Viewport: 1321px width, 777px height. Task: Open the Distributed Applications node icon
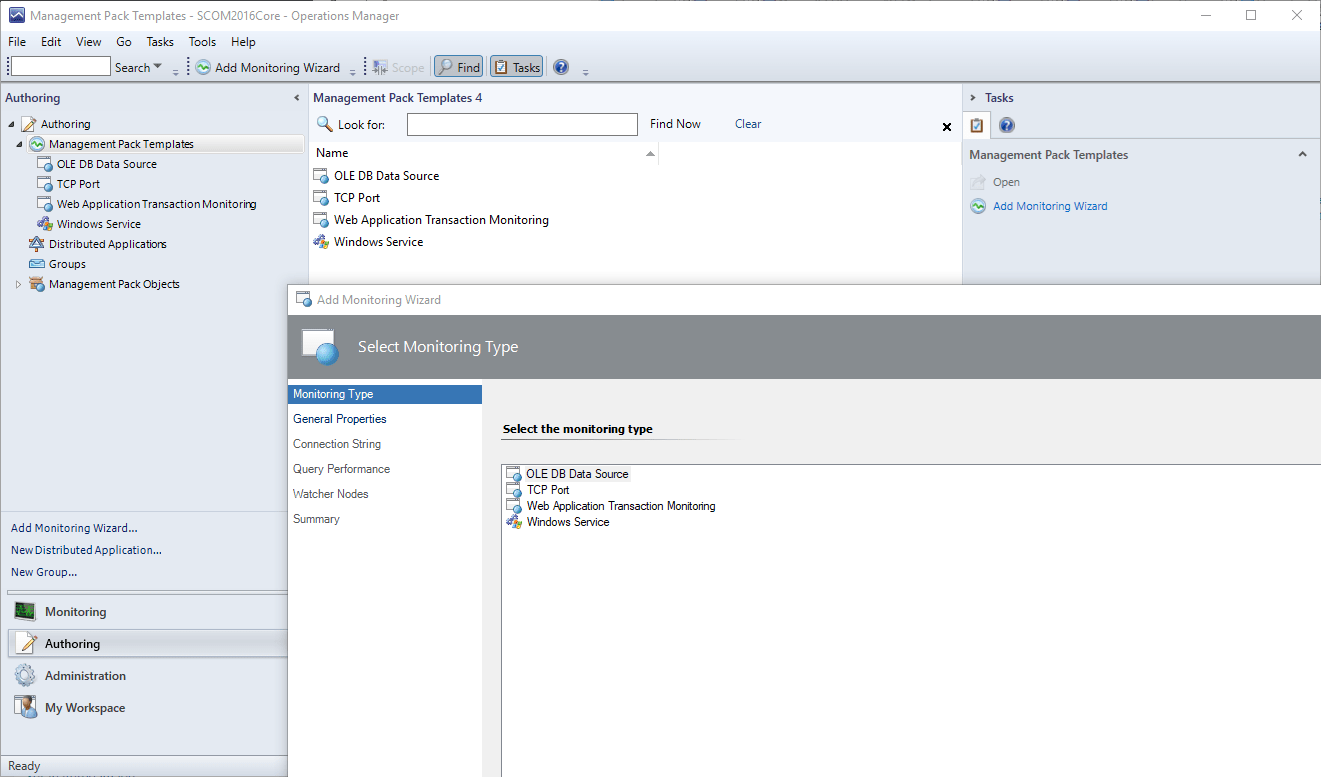click(37, 244)
